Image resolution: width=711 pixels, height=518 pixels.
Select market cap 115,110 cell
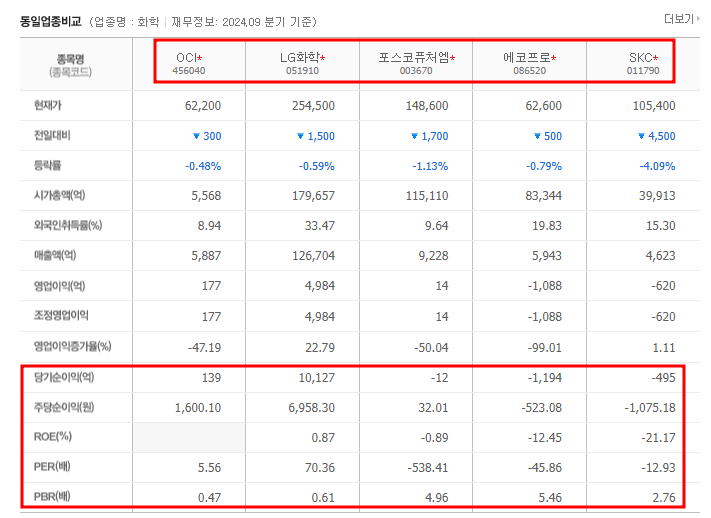[x=427, y=195]
